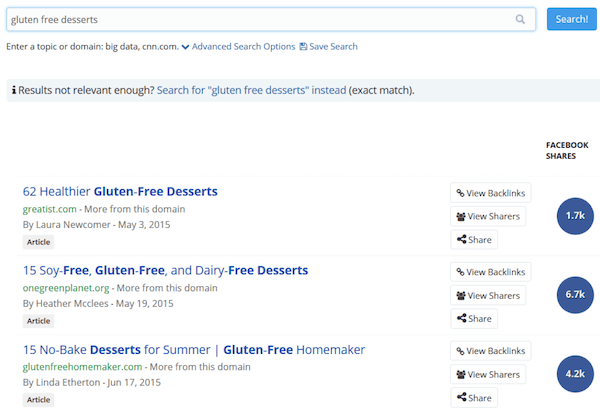View Backlinks for the greatist.com result
This screenshot has height=410, width=600.
click(x=490, y=193)
